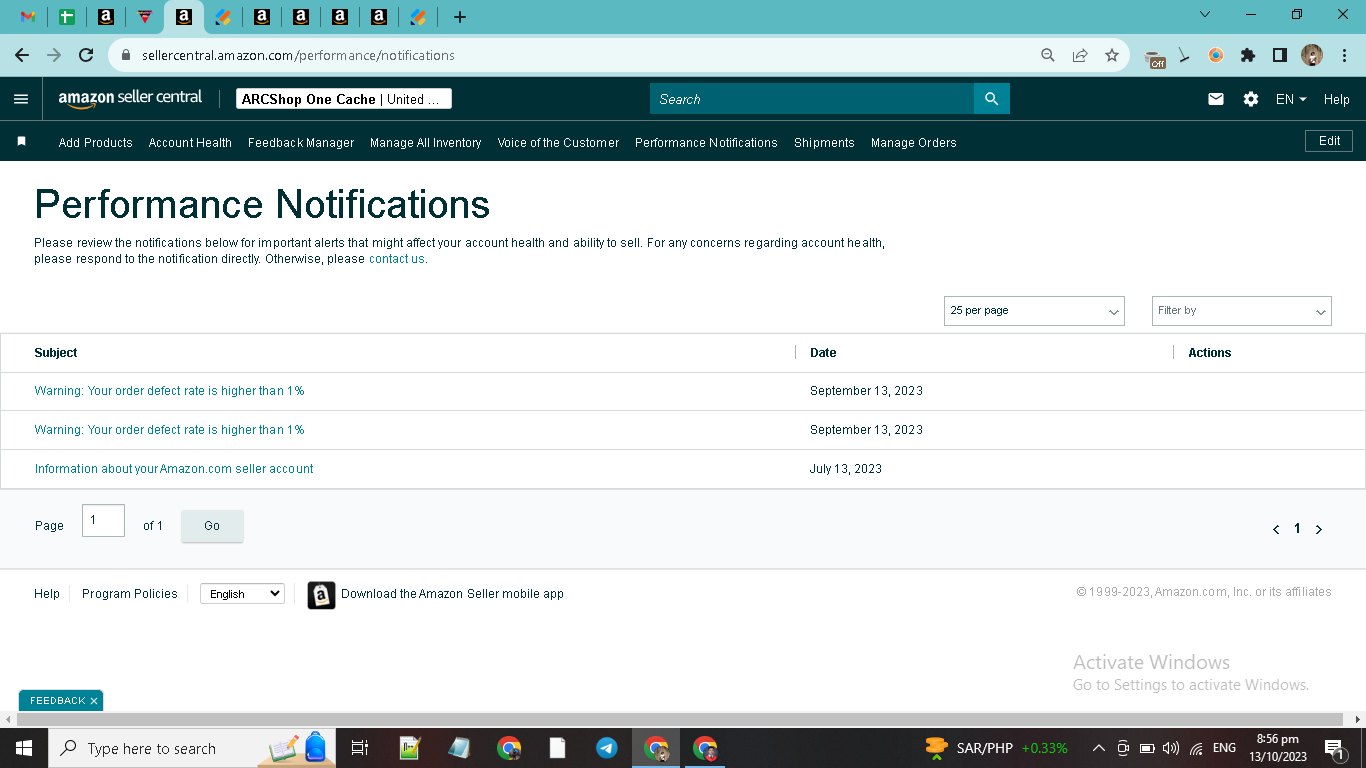Go to Manage All Inventory
The height and width of the screenshot is (768, 1366).
click(426, 143)
